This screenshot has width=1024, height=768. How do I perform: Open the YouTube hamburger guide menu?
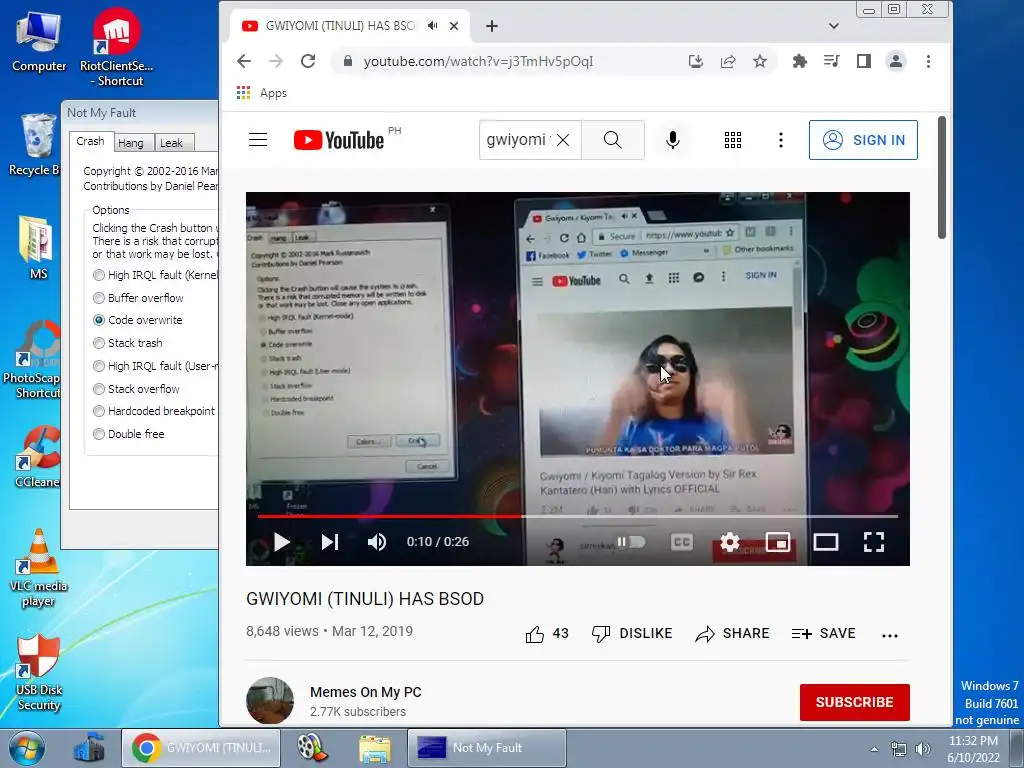pos(258,140)
